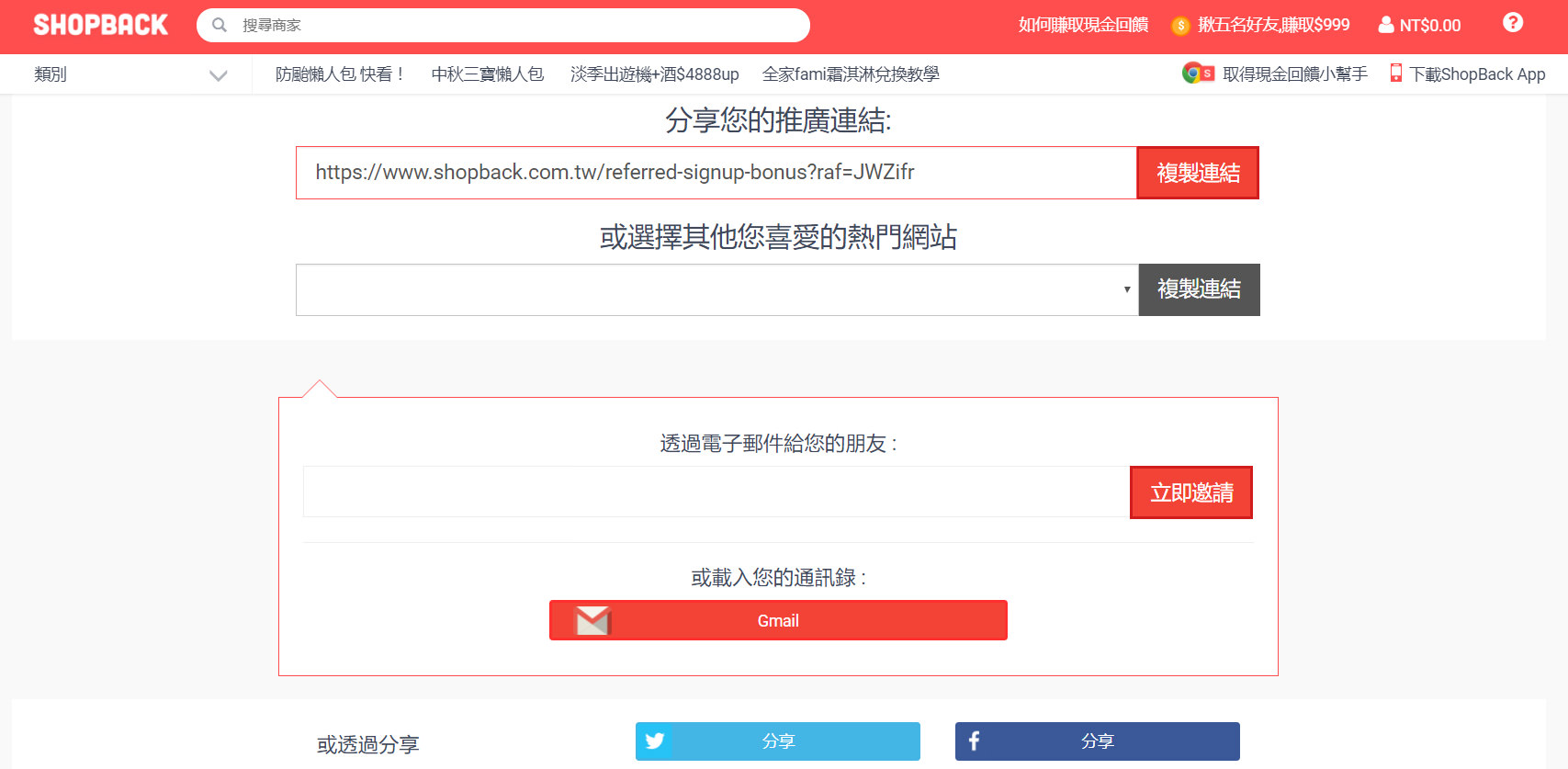Click the search magnifier icon

[220, 25]
